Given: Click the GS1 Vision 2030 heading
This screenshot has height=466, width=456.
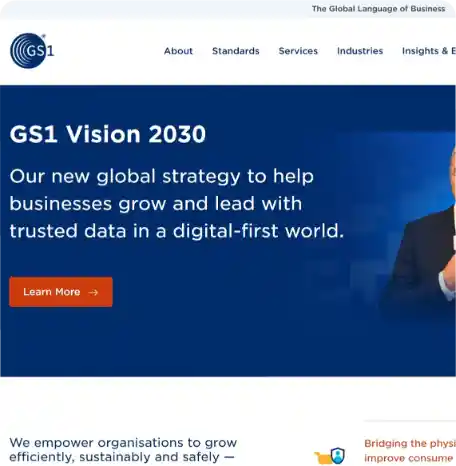Looking at the screenshot, I should [108, 134].
